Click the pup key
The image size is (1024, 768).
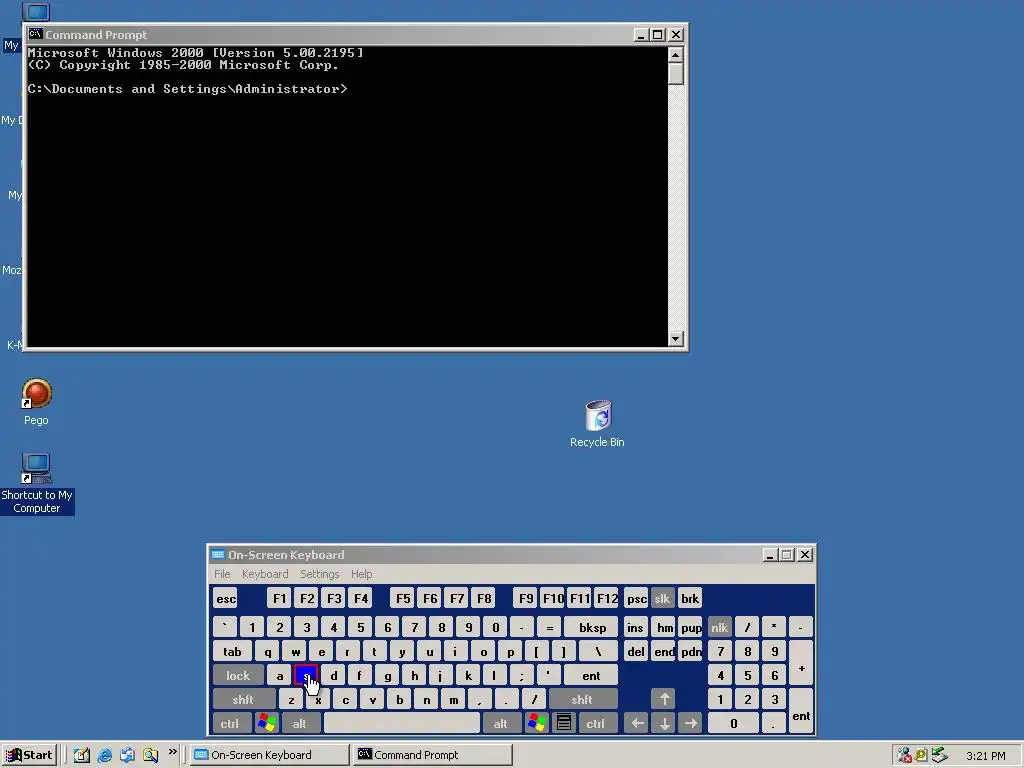click(x=691, y=628)
